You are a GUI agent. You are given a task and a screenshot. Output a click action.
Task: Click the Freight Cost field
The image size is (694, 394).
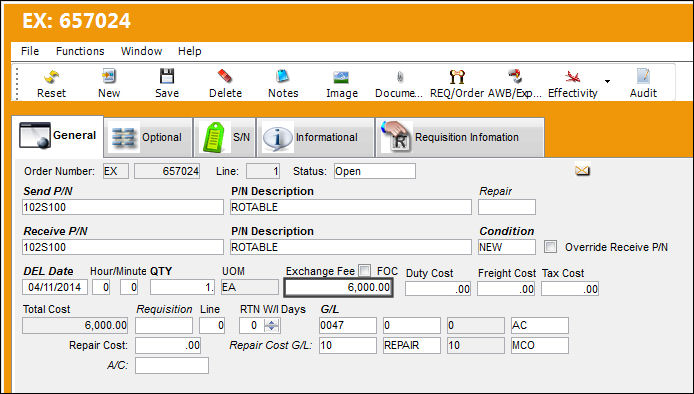coord(506,289)
